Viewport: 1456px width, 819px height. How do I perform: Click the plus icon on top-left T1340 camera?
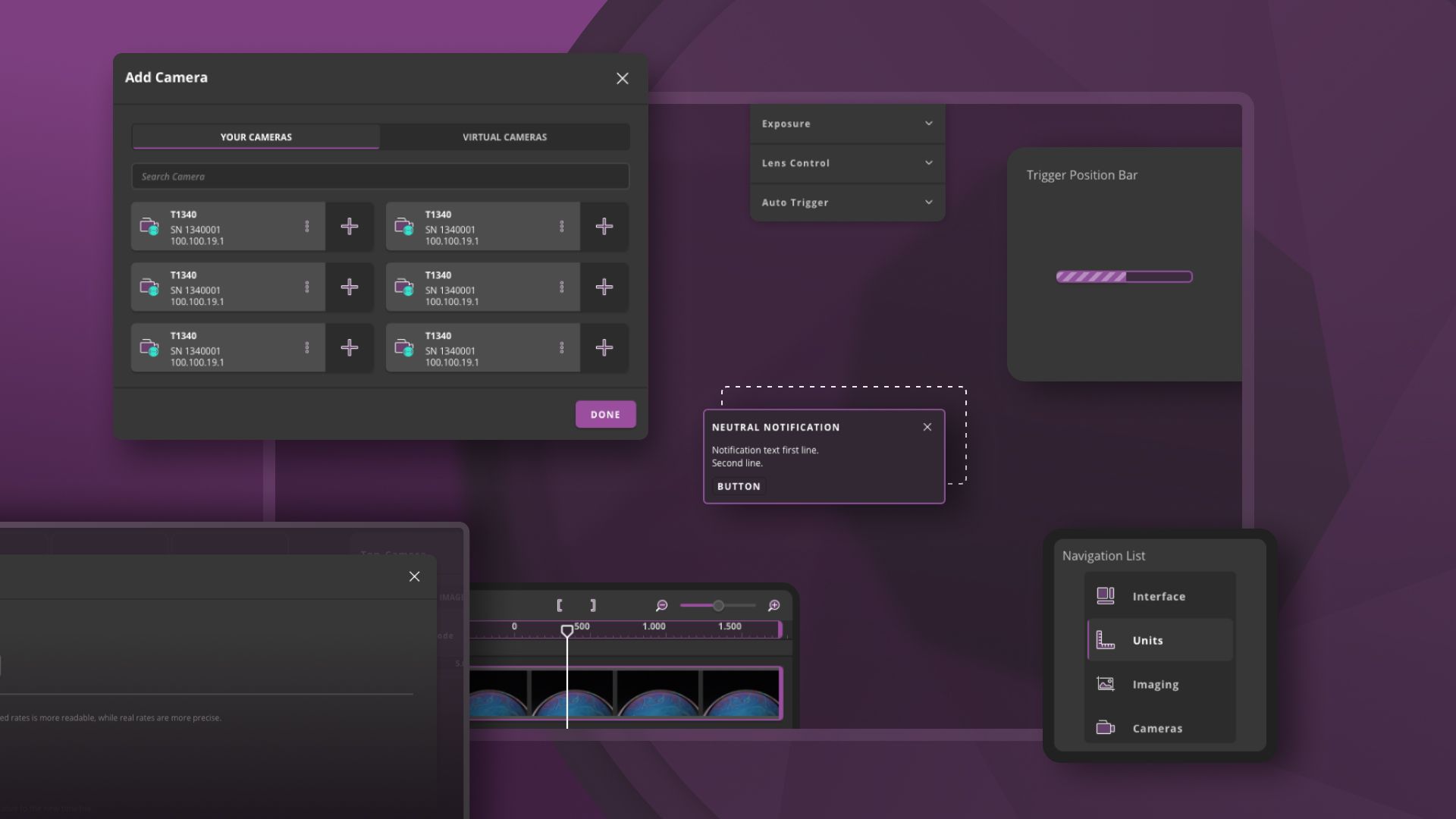point(349,226)
